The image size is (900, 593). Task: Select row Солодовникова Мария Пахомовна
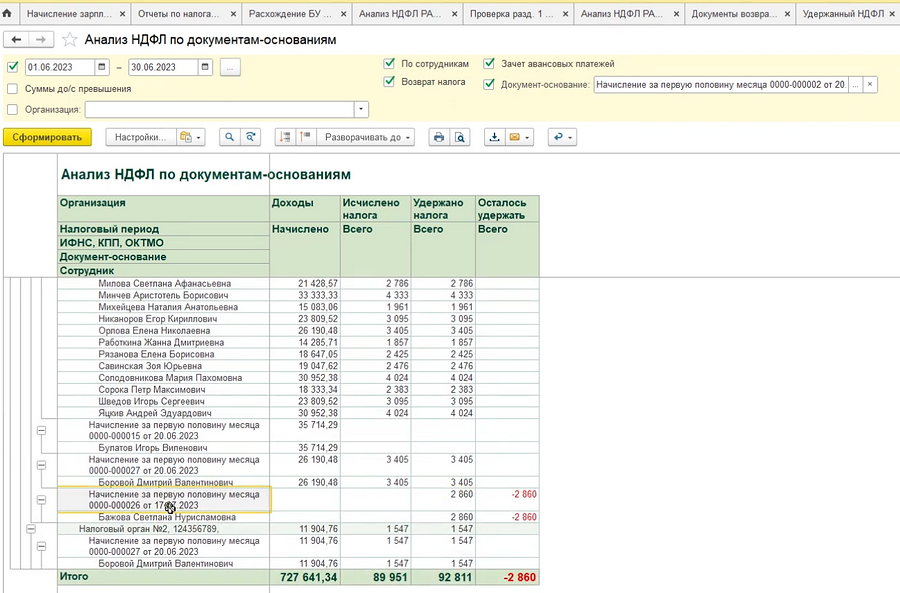[x=298, y=378]
